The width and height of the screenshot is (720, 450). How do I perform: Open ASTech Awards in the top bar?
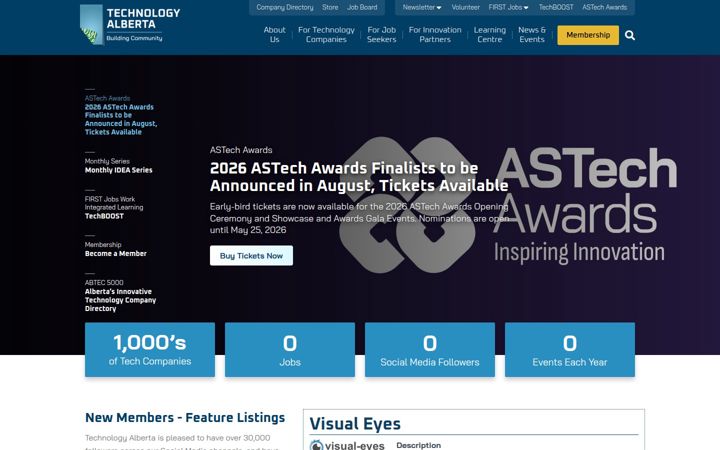pyautogui.click(x=604, y=7)
